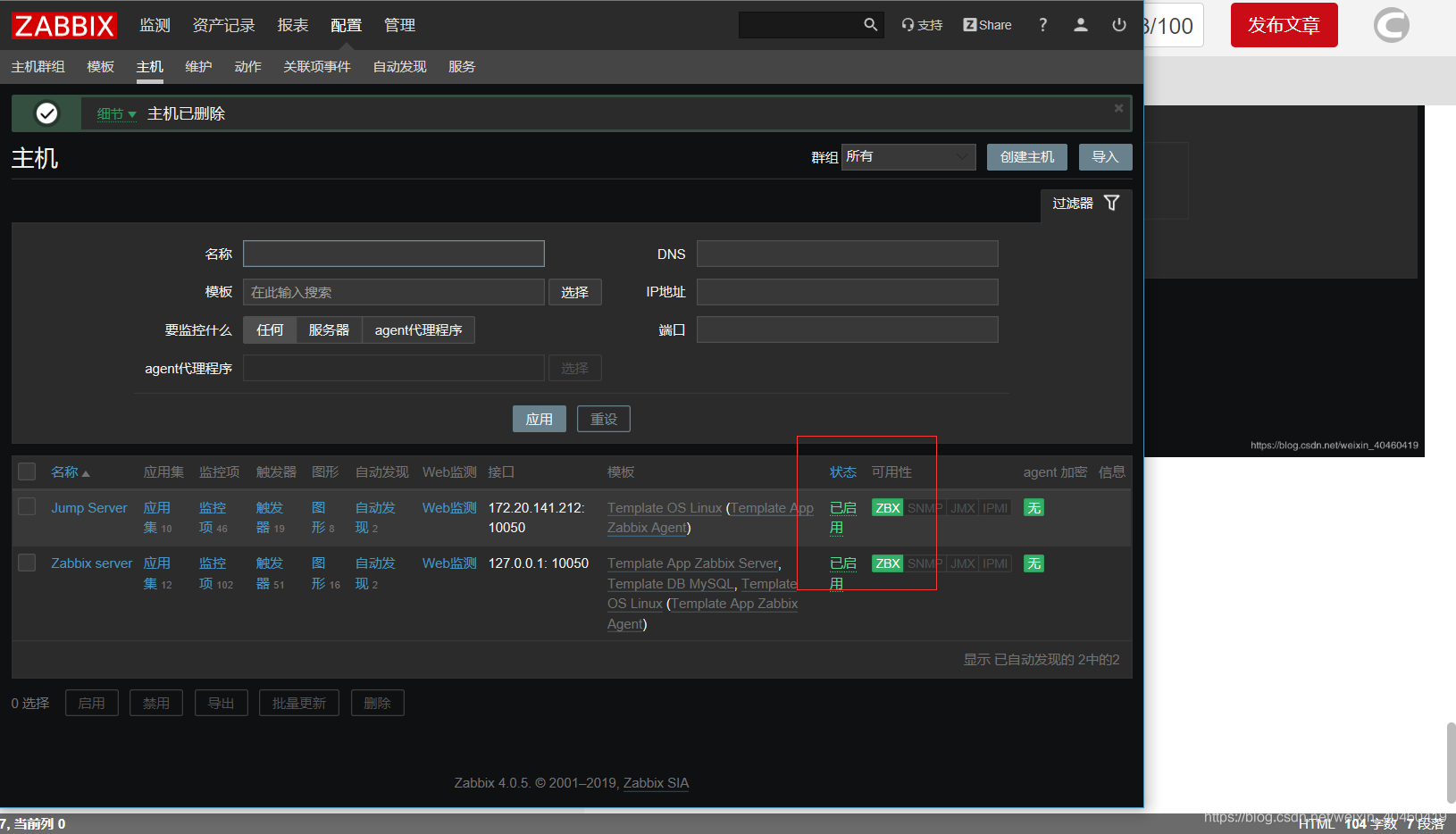Open the Zabbix SIA footer link
This screenshot has width=1456, height=834.
656,783
